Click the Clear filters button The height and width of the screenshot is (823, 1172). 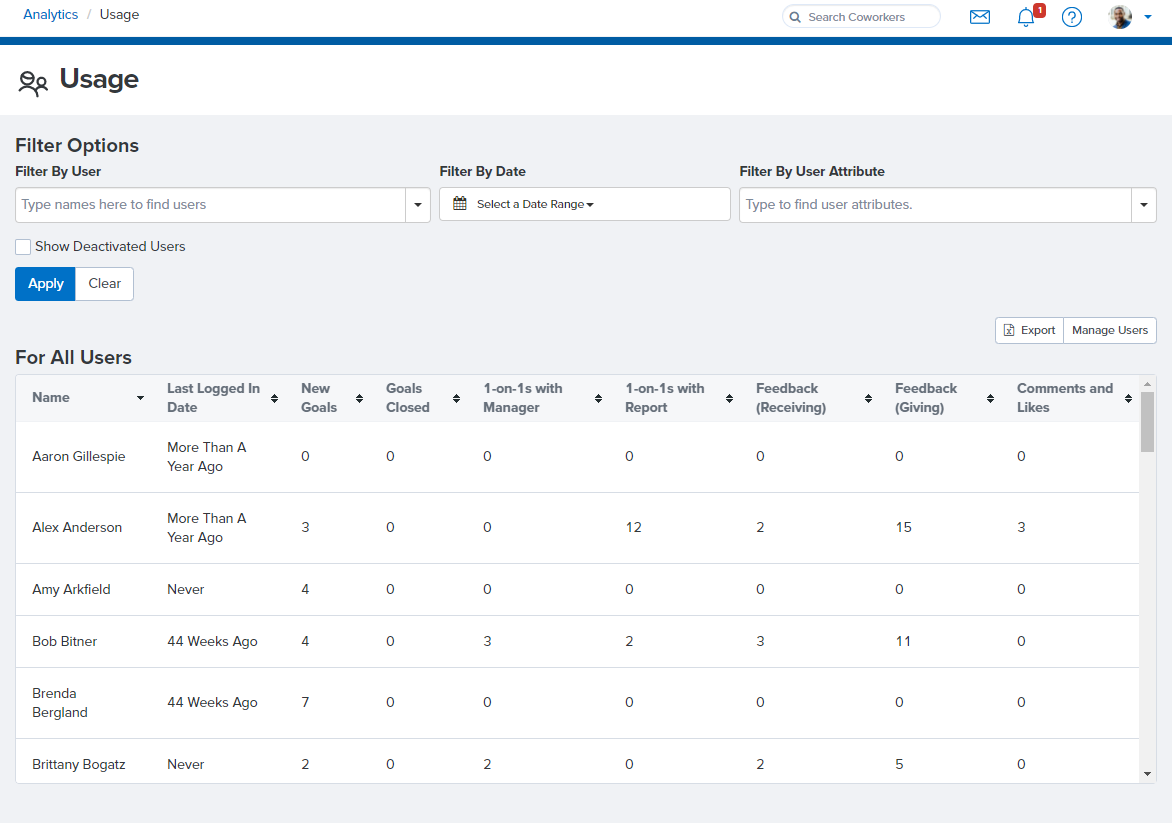[104, 284]
